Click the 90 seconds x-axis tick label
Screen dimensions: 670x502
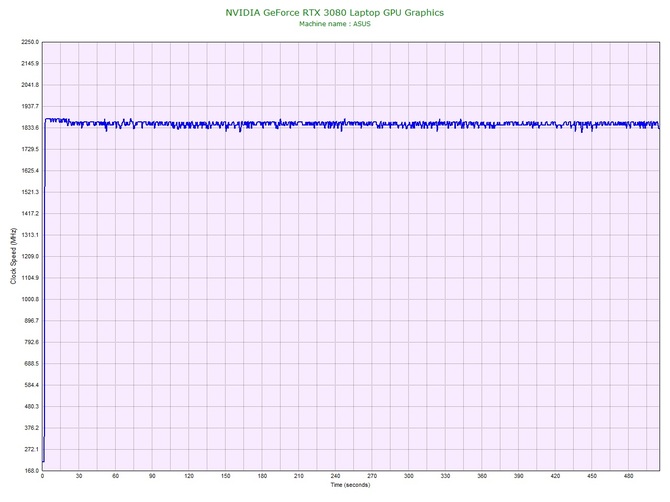pos(152,476)
